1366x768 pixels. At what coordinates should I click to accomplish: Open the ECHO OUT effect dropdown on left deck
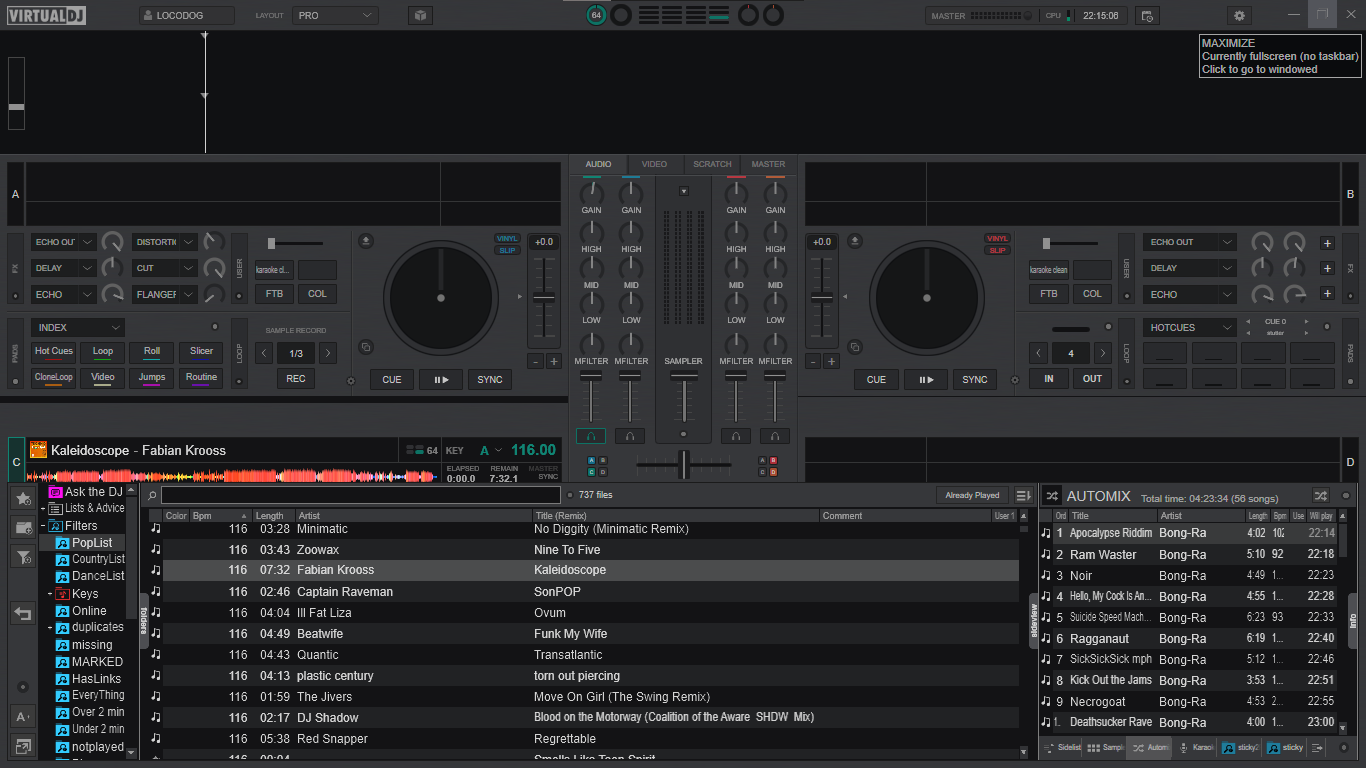[64, 242]
